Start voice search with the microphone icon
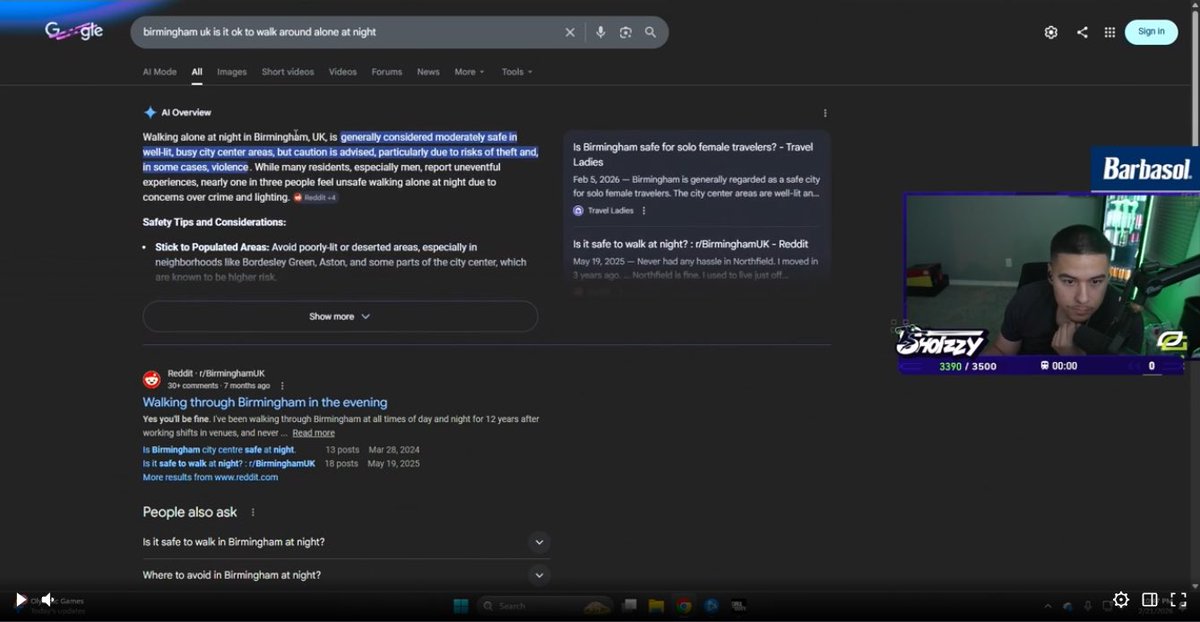This screenshot has height=622, width=1200. pos(600,32)
